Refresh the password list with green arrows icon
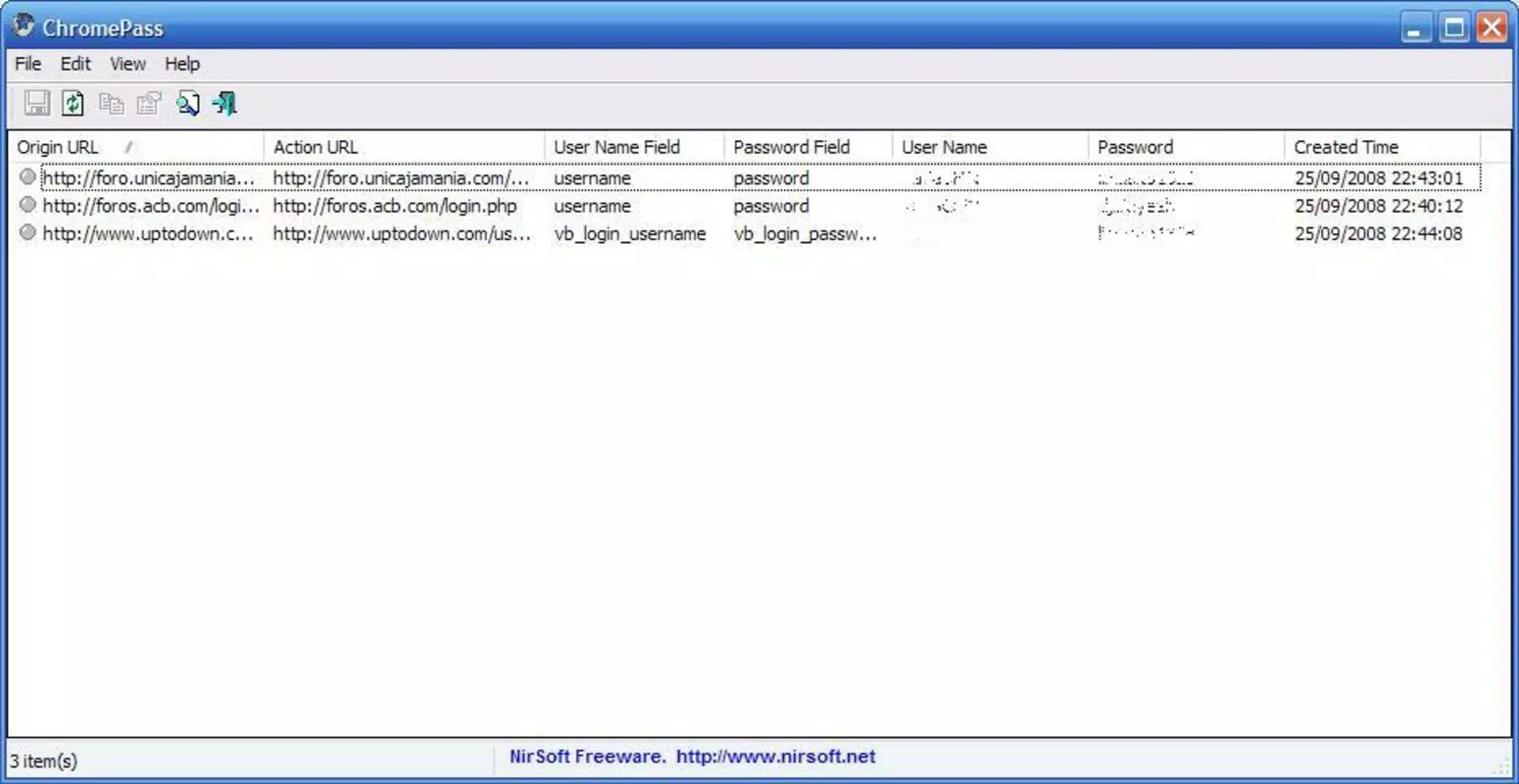 [73, 103]
